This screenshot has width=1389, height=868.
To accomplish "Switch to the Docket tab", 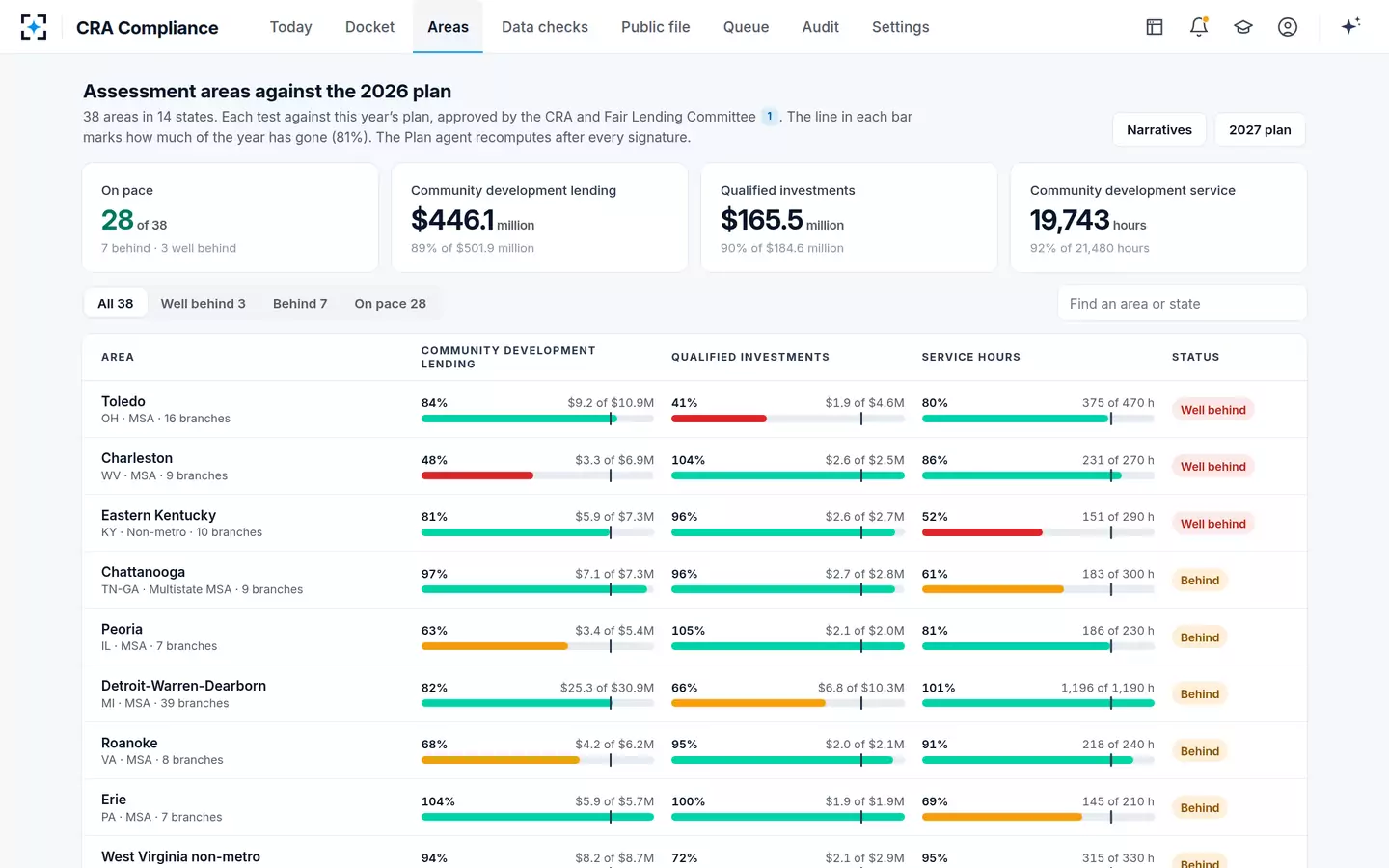I will [x=369, y=27].
